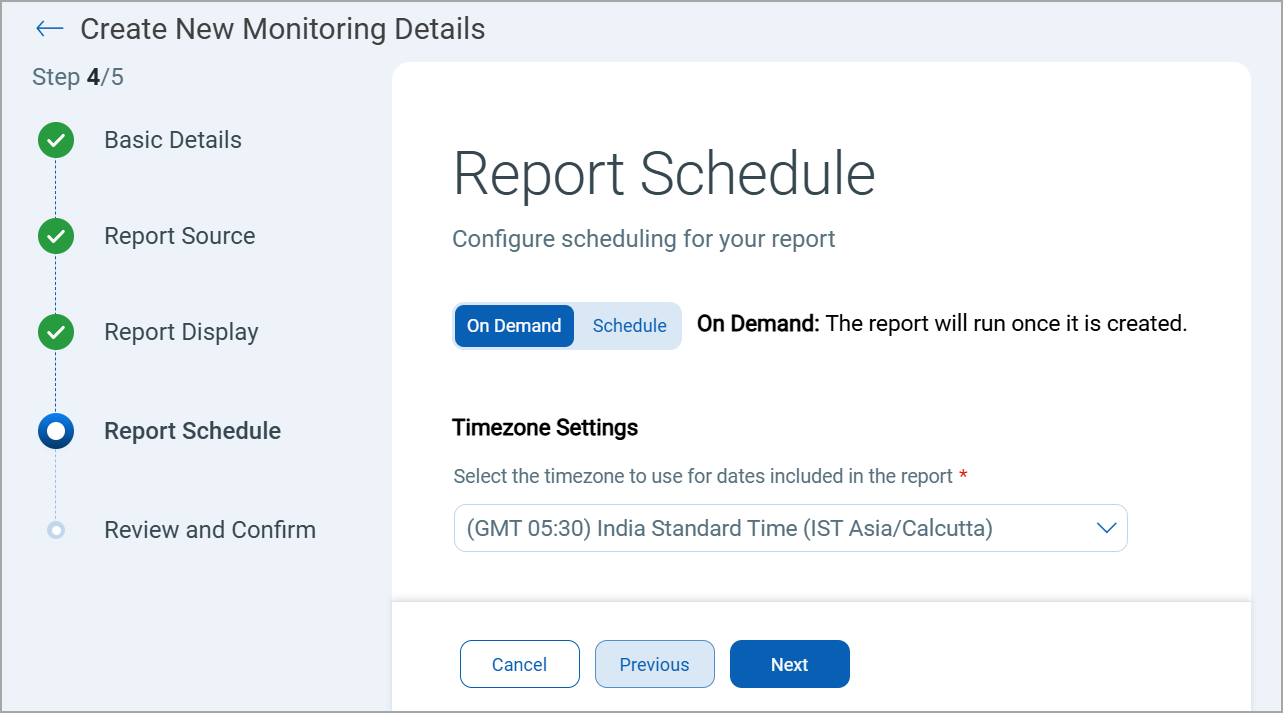Click the back arrow icon
The width and height of the screenshot is (1283, 713).
click(x=49, y=29)
